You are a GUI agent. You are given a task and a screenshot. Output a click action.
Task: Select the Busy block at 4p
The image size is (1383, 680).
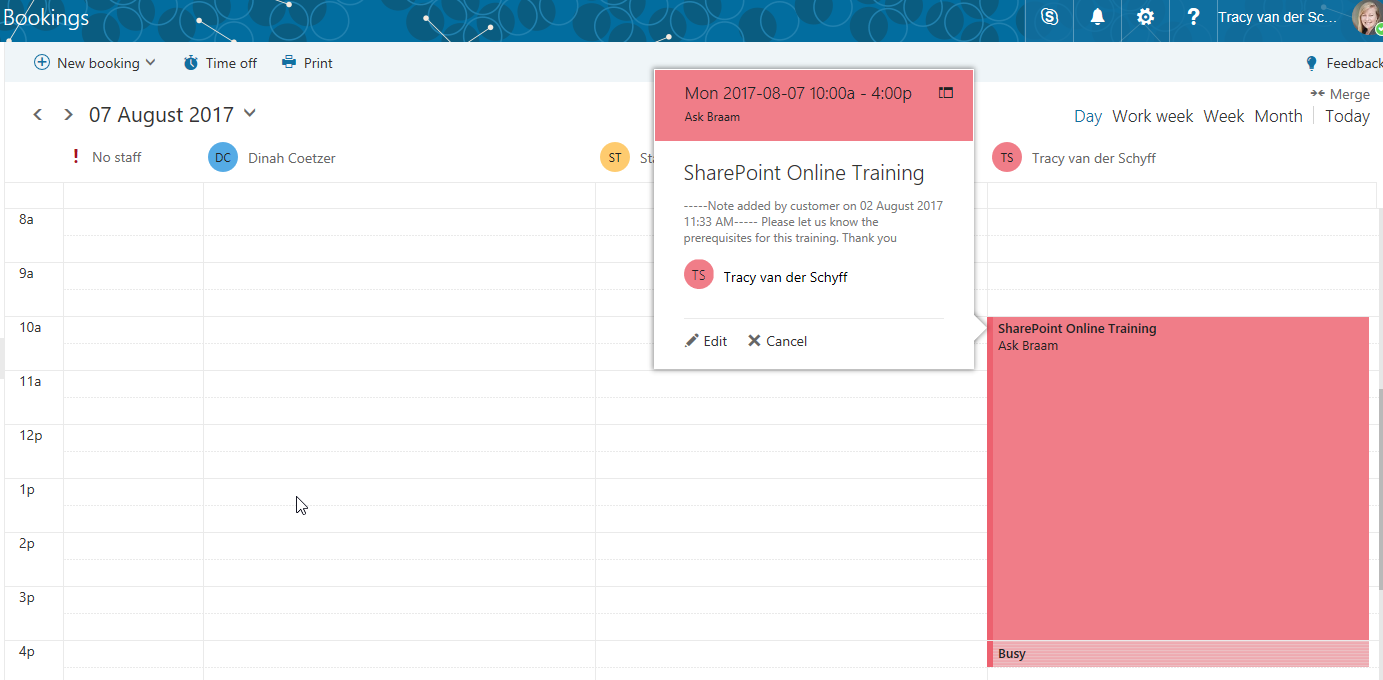click(1177, 654)
